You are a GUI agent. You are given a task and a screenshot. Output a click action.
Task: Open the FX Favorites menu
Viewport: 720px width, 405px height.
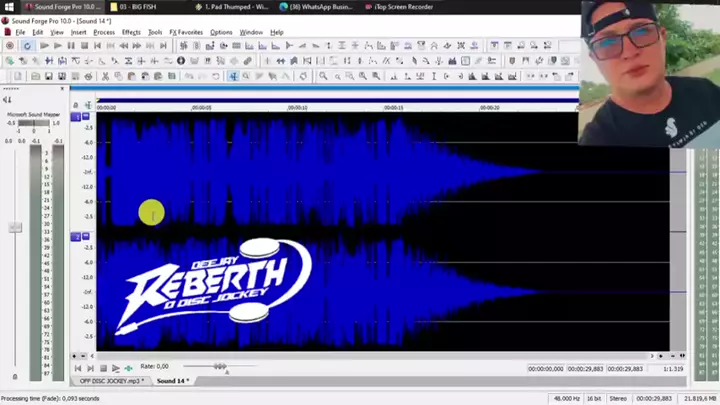[186, 32]
